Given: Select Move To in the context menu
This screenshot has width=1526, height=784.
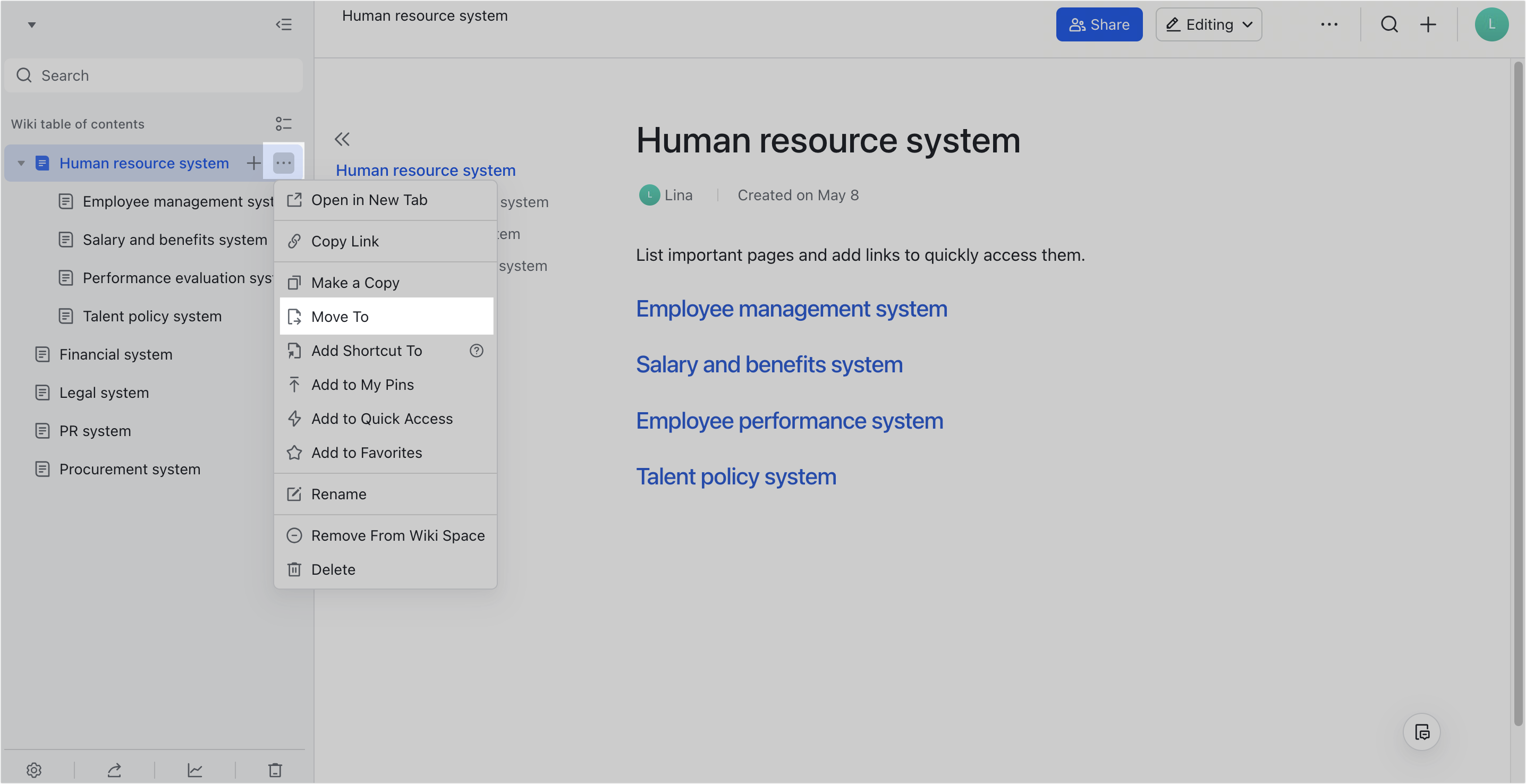Looking at the screenshot, I should pyautogui.click(x=386, y=316).
